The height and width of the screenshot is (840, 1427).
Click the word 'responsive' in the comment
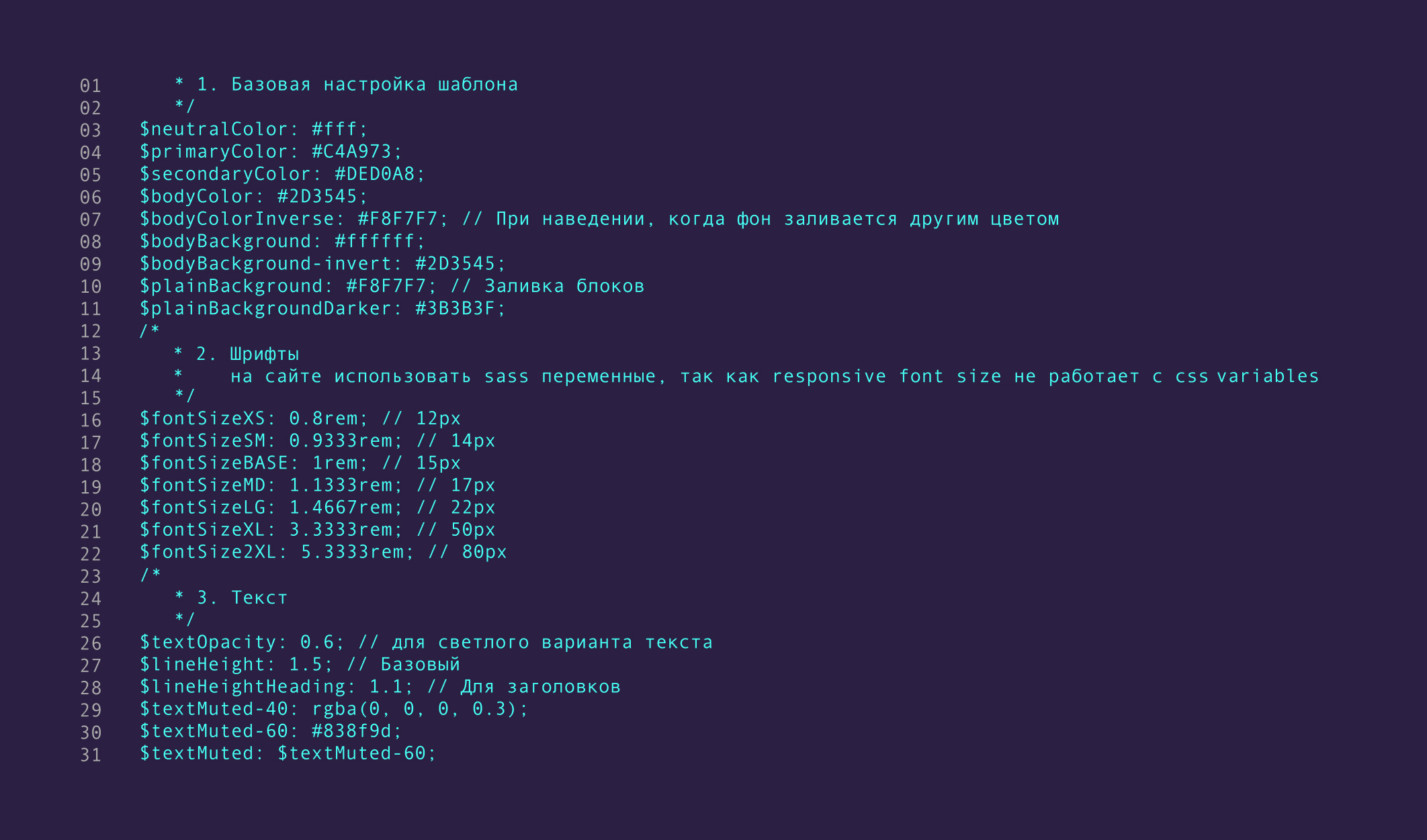point(829,376)
